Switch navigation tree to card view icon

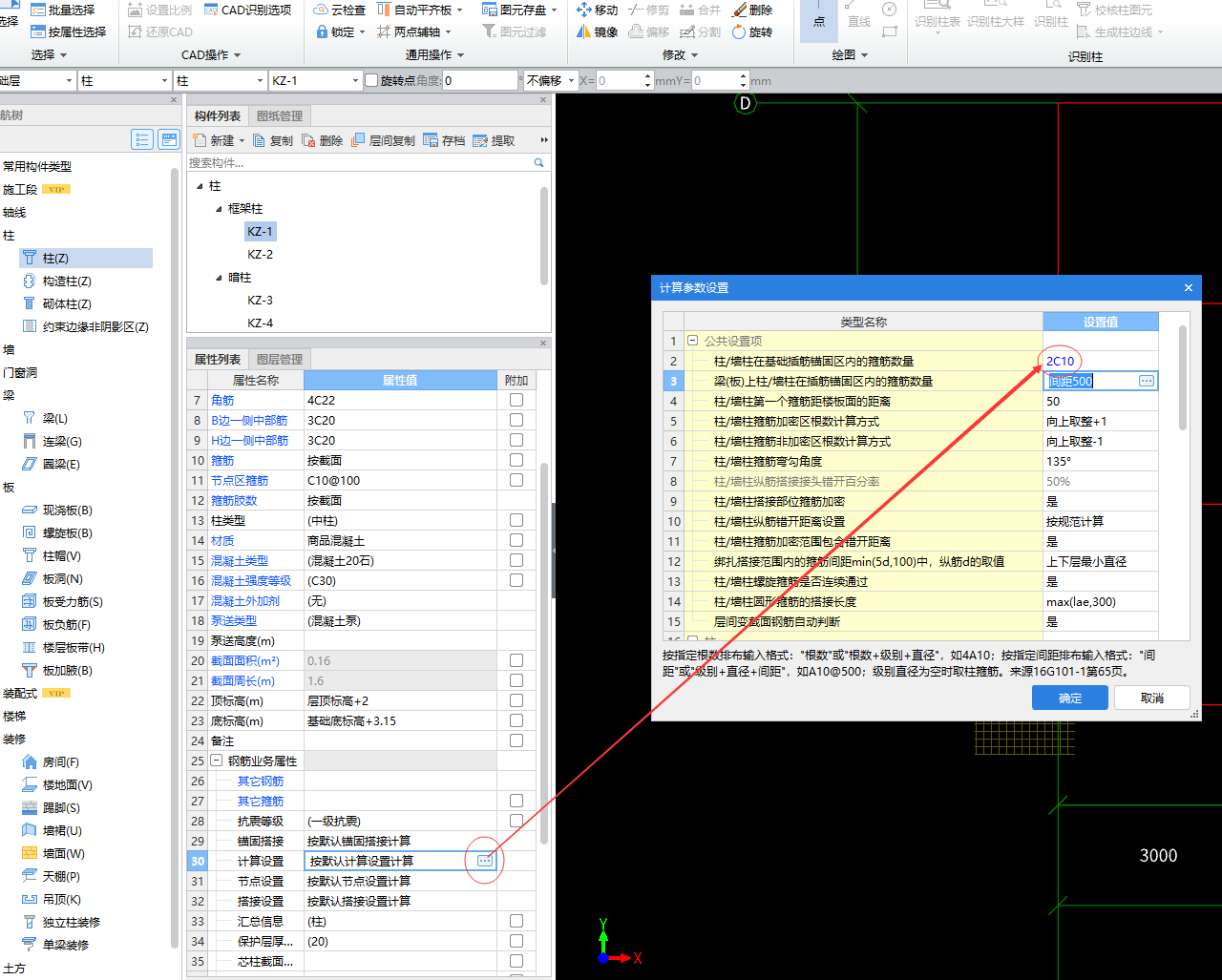tap(169, 140)
